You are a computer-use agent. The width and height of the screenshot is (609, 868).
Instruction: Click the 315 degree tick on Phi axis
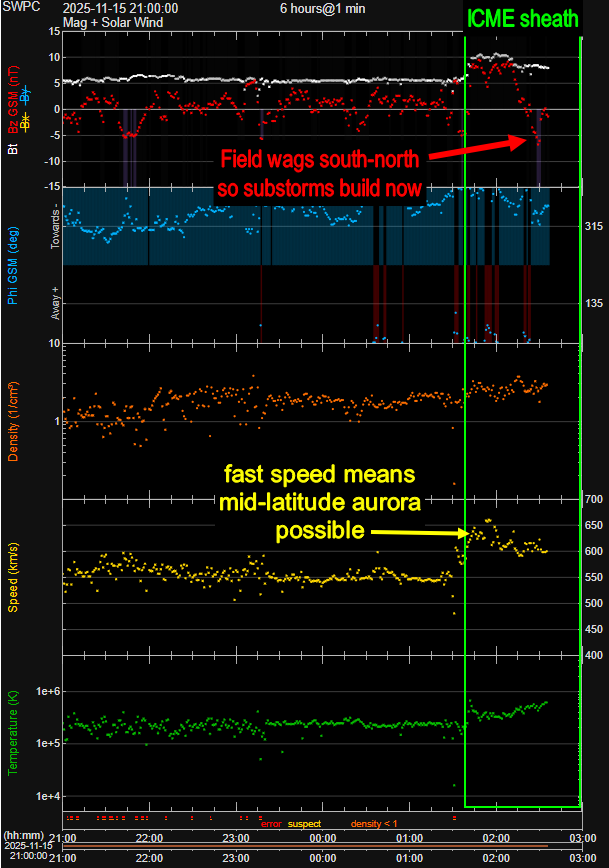pos(594,226)
